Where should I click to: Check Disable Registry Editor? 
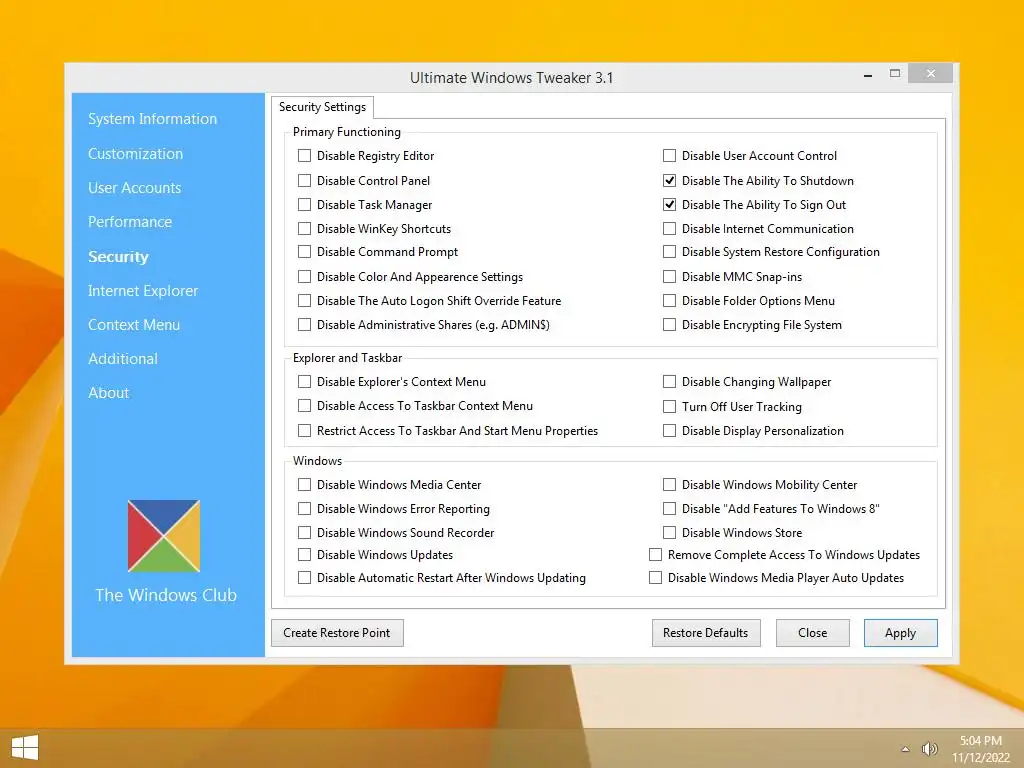click(x=304, y=155)
